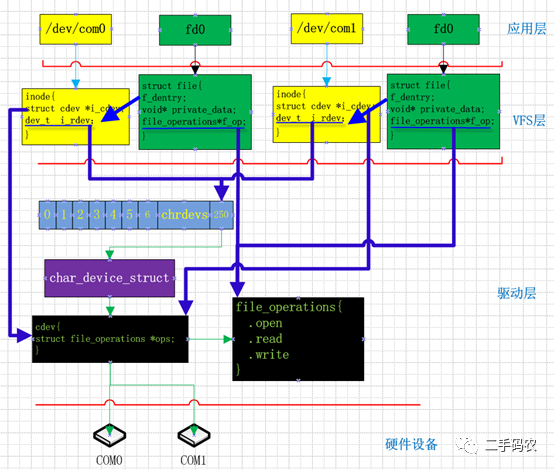Click cell 6 of the chrdevs array
Image resolution: width=554 pixels, height=470 pixels.
pos(148,215)
